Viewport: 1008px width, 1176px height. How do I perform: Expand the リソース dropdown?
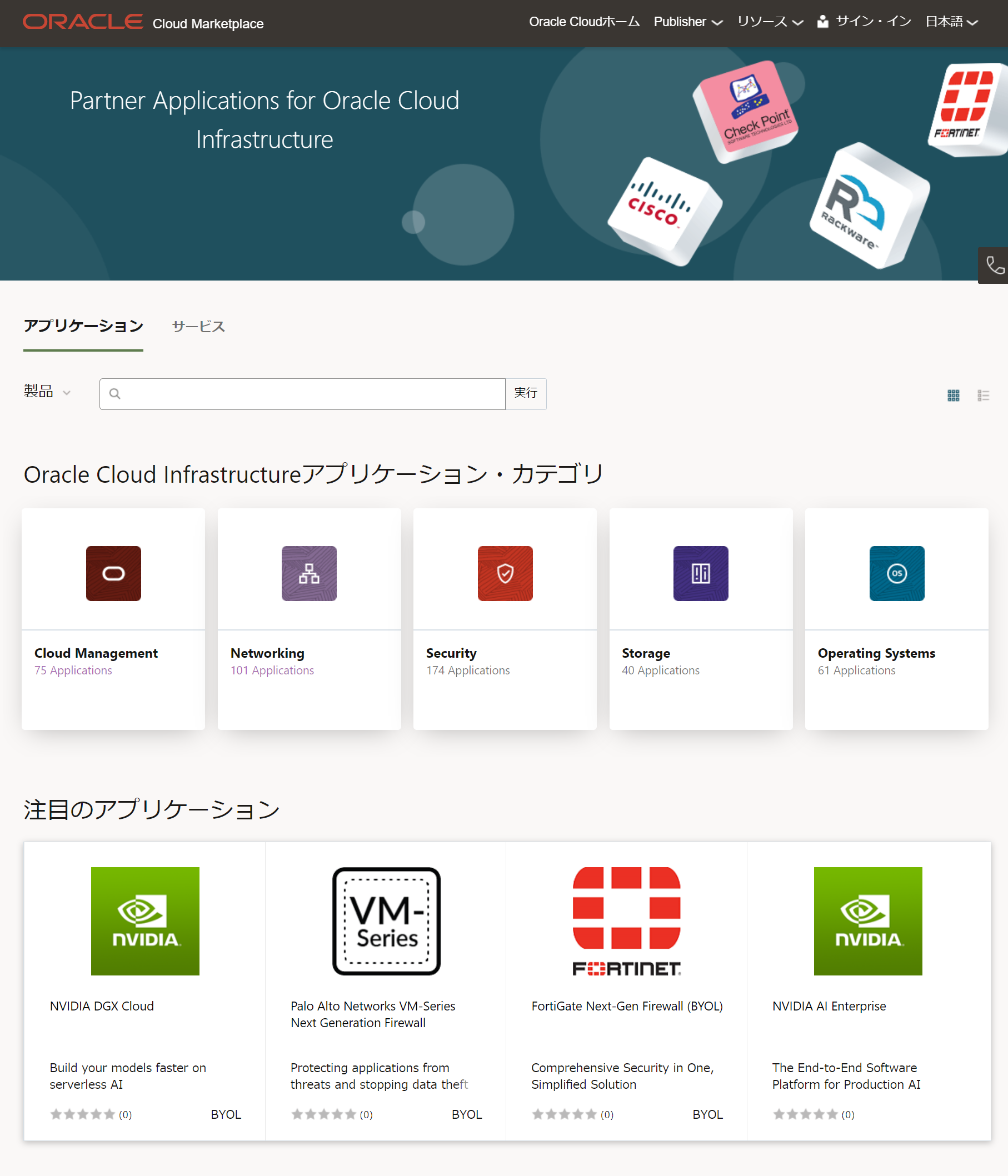click(x=769, y=22)
